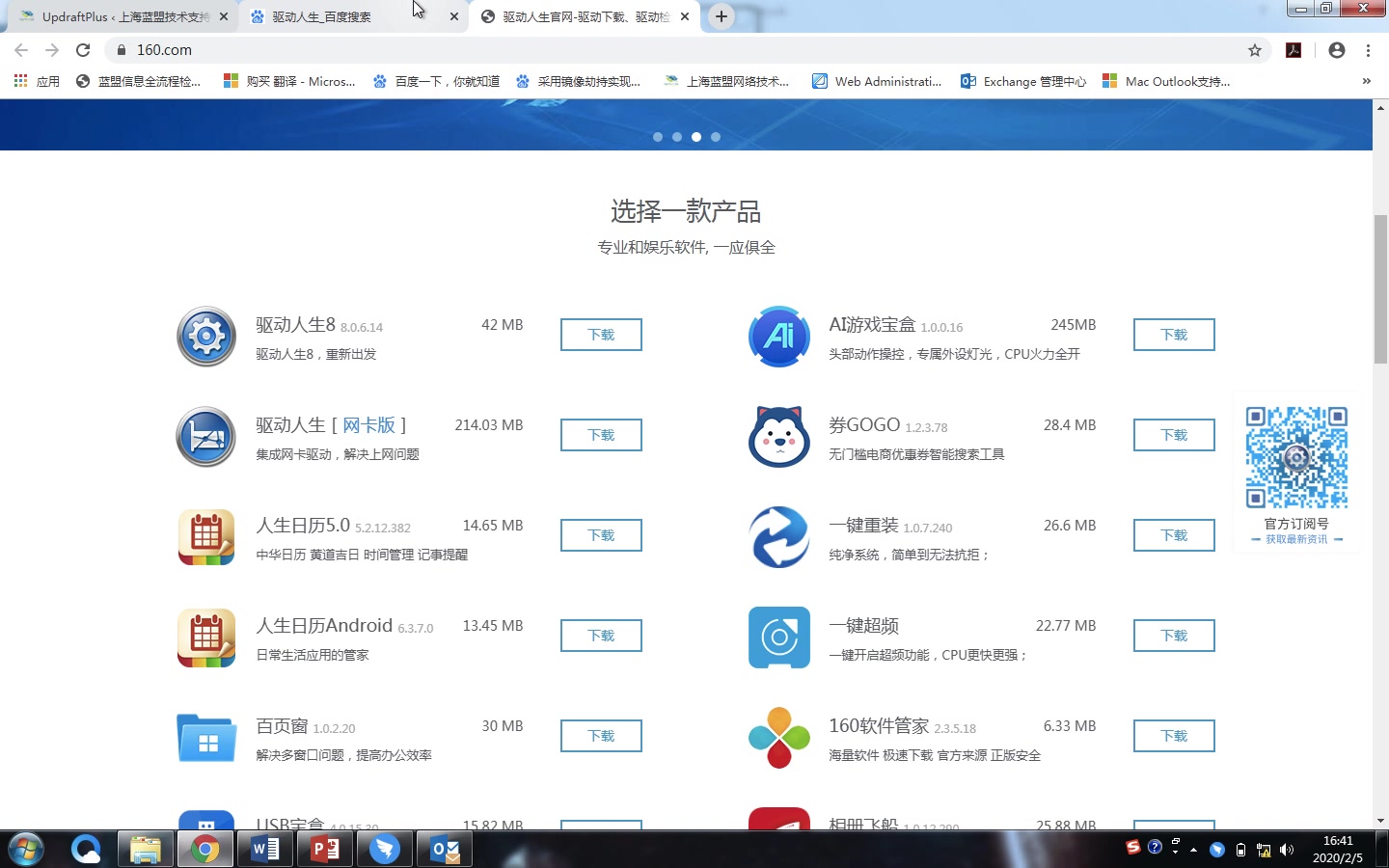The image size is (1389, 868).
Task: Click 下载 for 券GOGO
Action: coord(1174,435)
